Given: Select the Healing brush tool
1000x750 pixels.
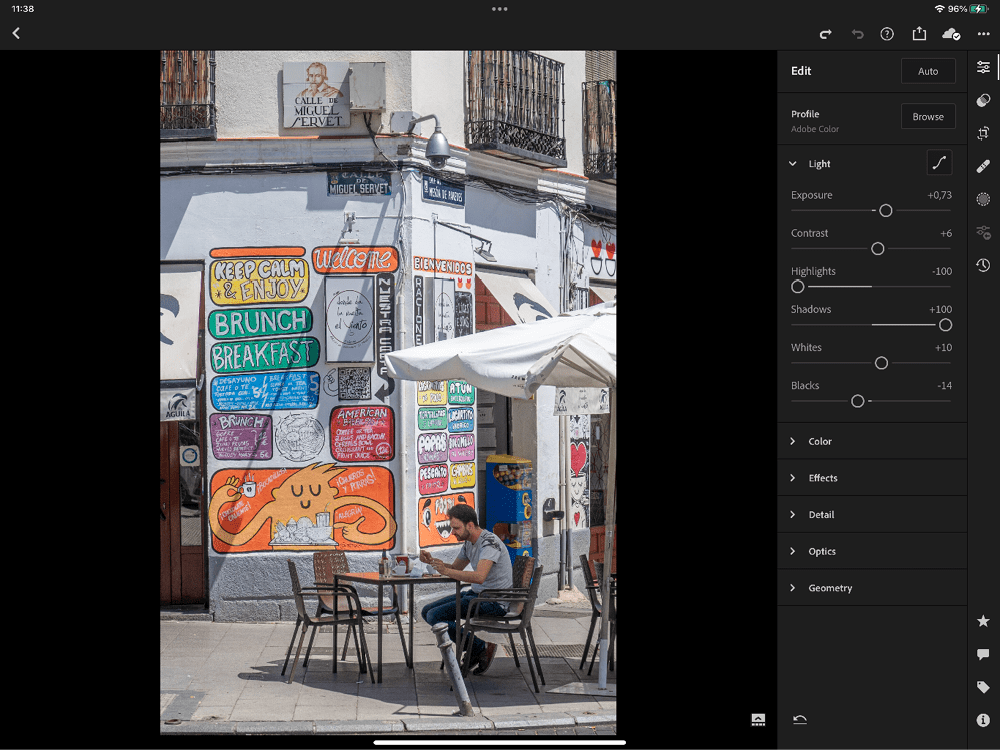Looking at the screenshot, I should click(x=983, y=166).
